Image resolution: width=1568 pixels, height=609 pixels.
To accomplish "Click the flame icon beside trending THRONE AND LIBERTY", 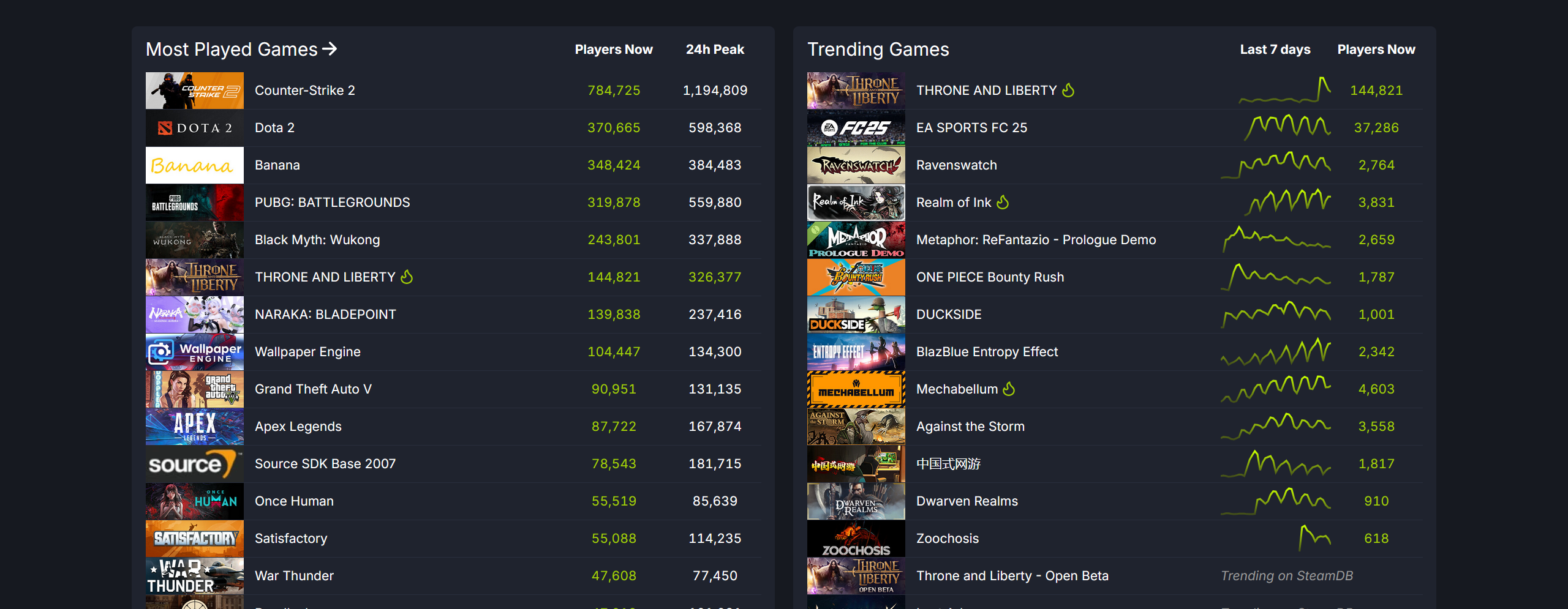I will [1068, 90].
